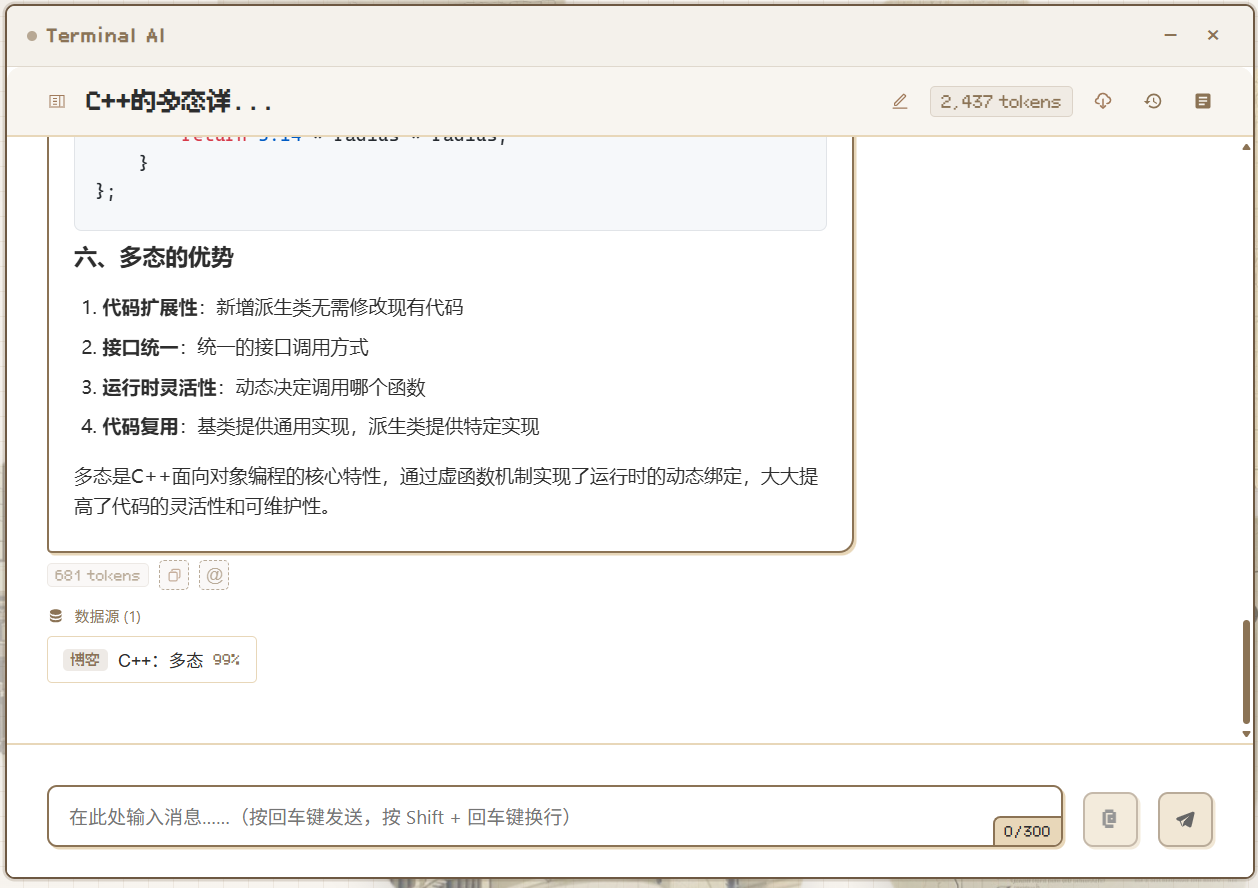The width and height of the screenshot is (1258, 888).
Task: Click the 681 tokens label under the response
Action: (x=98, y=575)
